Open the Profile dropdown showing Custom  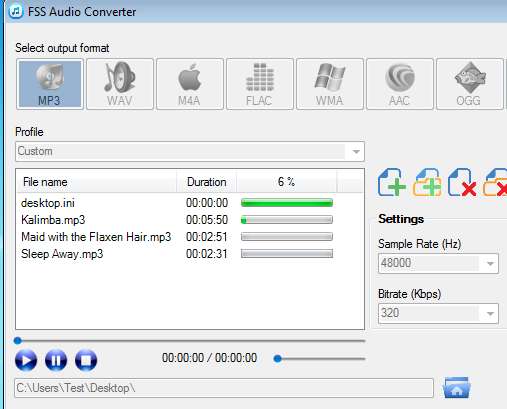(190, 152)
